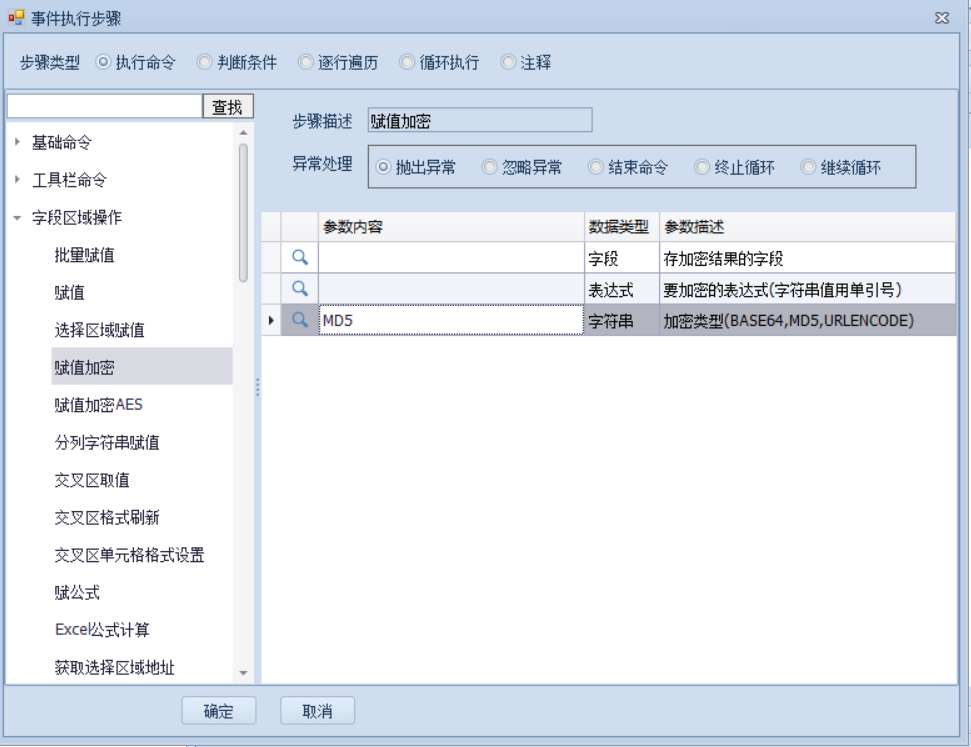Select the 循环执行 step type

[407, 62]
